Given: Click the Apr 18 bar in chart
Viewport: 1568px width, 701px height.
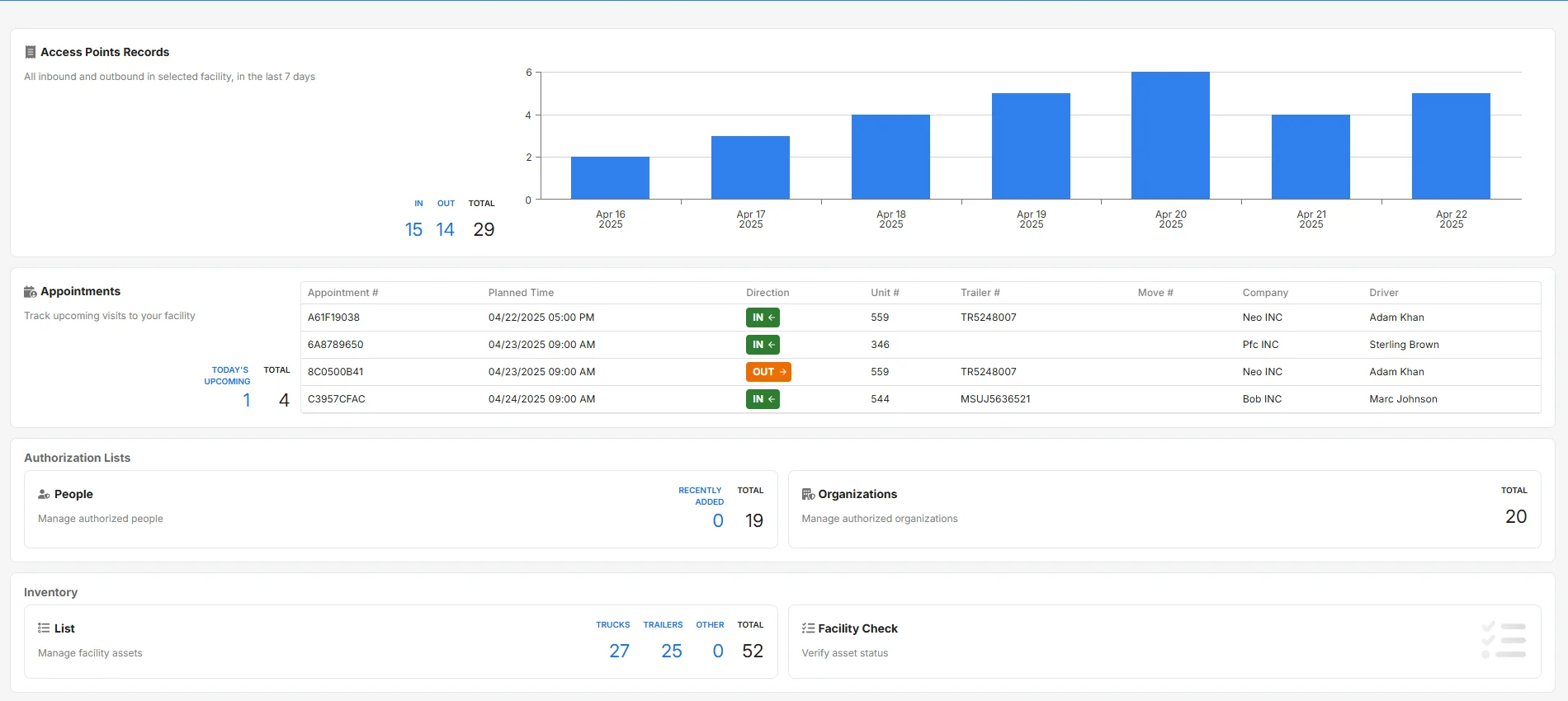Looking at the screenshot, I should coord(890,157).
